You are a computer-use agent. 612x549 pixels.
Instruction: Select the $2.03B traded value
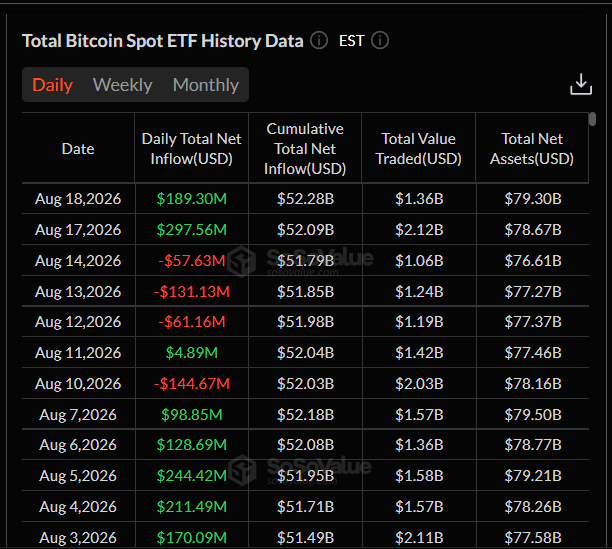[419, 384]
